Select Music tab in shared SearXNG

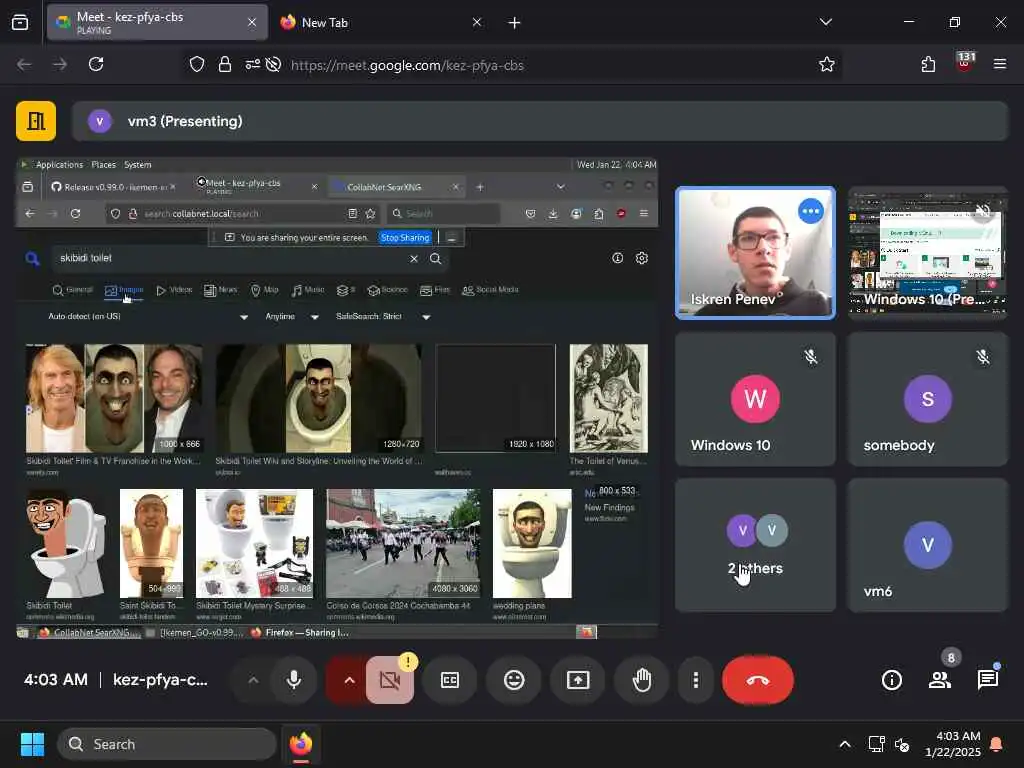(308, 290)
